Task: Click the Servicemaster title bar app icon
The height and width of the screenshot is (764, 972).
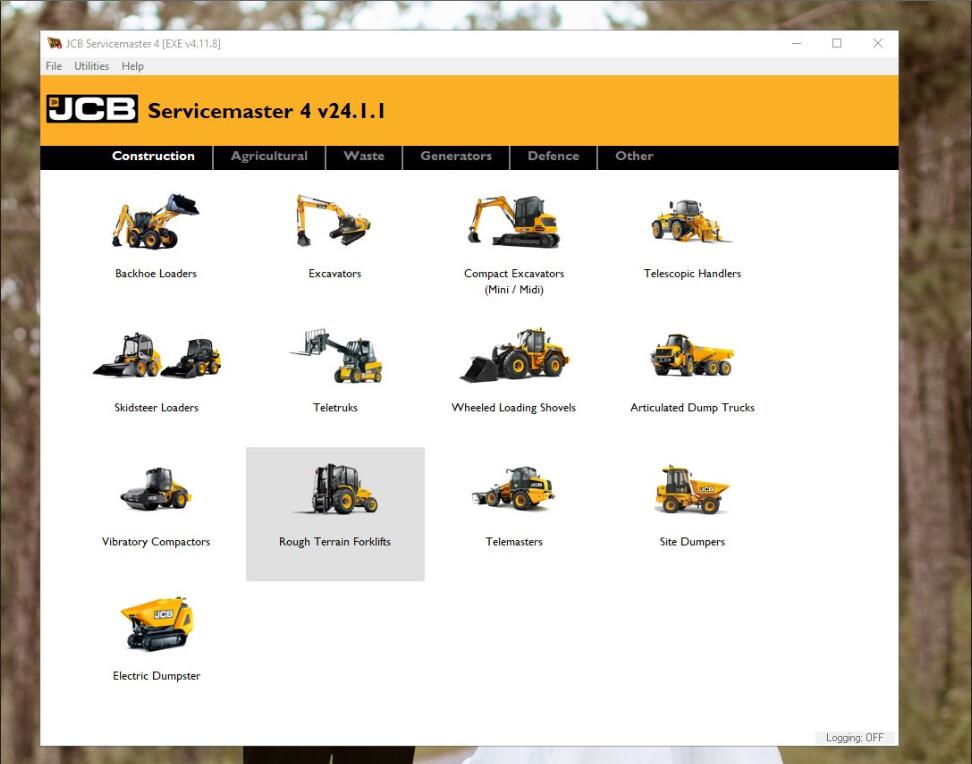Action: tap(55, 43)
